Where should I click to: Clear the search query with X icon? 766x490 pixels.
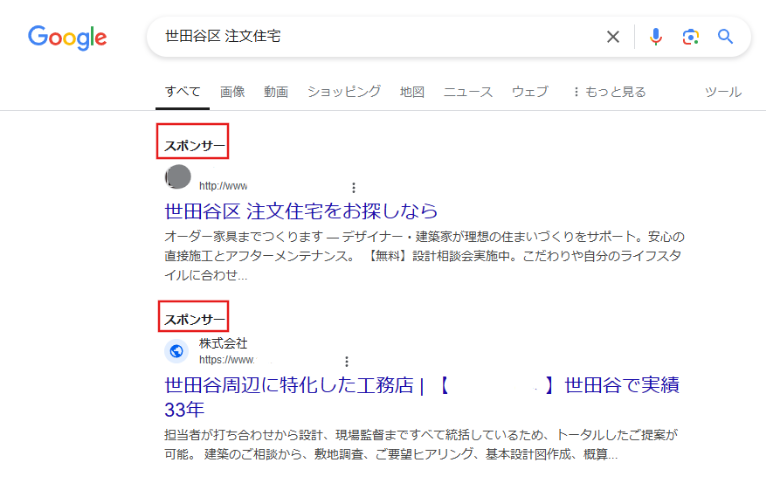(613, 37)
